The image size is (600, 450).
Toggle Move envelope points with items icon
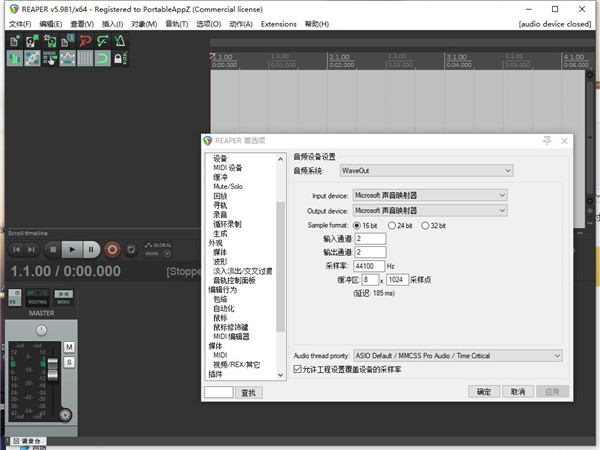click(x=67, y=59)
